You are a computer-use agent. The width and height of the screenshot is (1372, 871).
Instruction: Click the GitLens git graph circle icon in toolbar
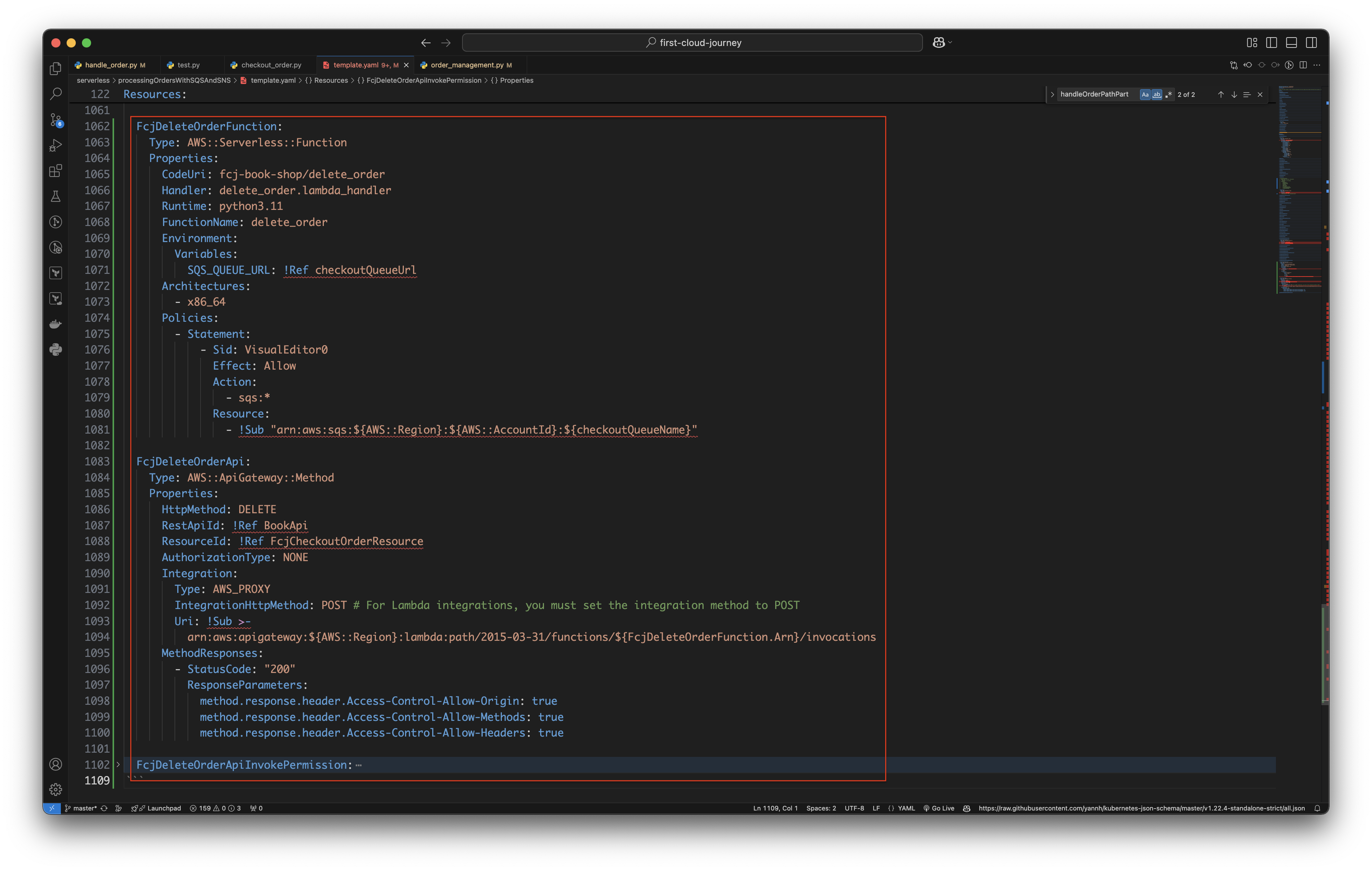(x=1289, y=65)
